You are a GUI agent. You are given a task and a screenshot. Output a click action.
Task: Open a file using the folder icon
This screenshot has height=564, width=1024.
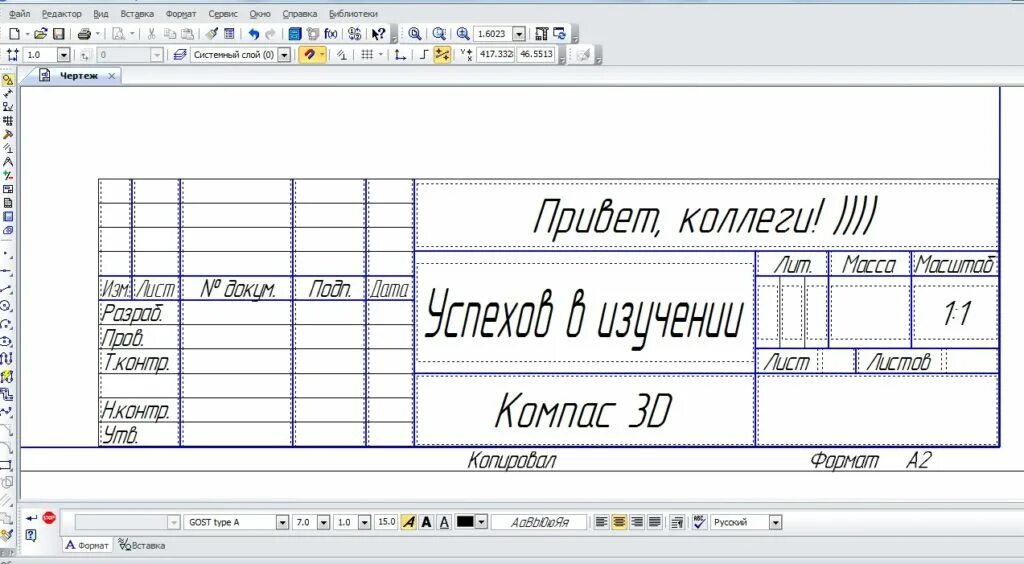(x=40, y=33)
